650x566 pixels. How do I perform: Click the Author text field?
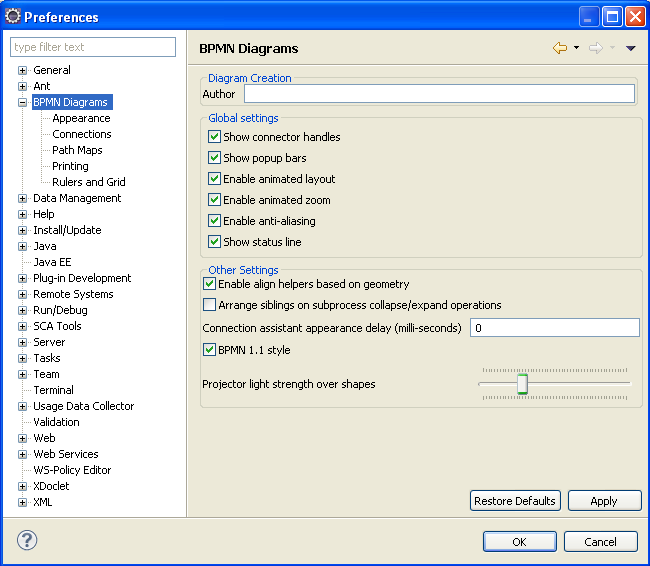(x=439, y=94)
